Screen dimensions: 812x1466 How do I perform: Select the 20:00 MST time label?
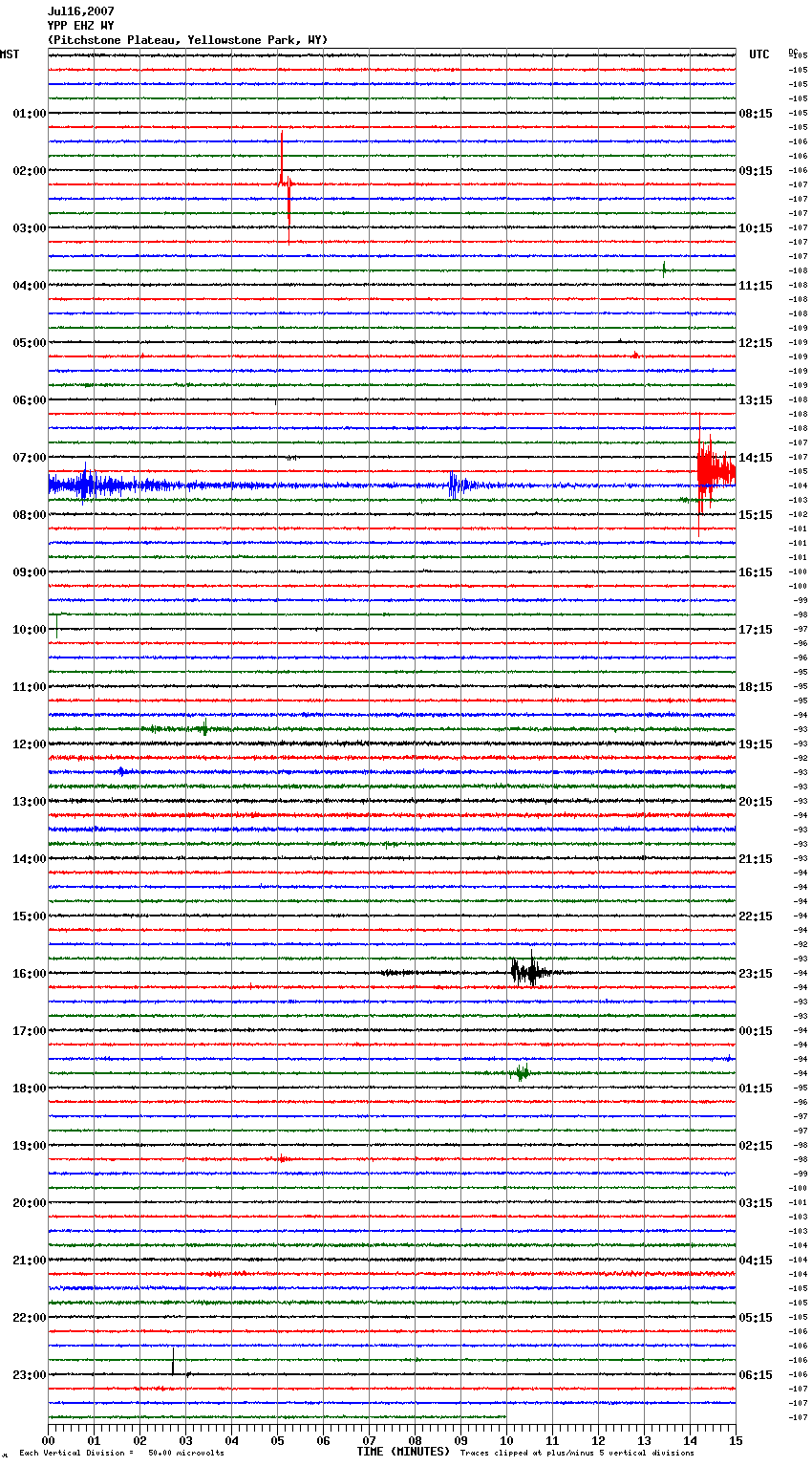point(29,1203)
